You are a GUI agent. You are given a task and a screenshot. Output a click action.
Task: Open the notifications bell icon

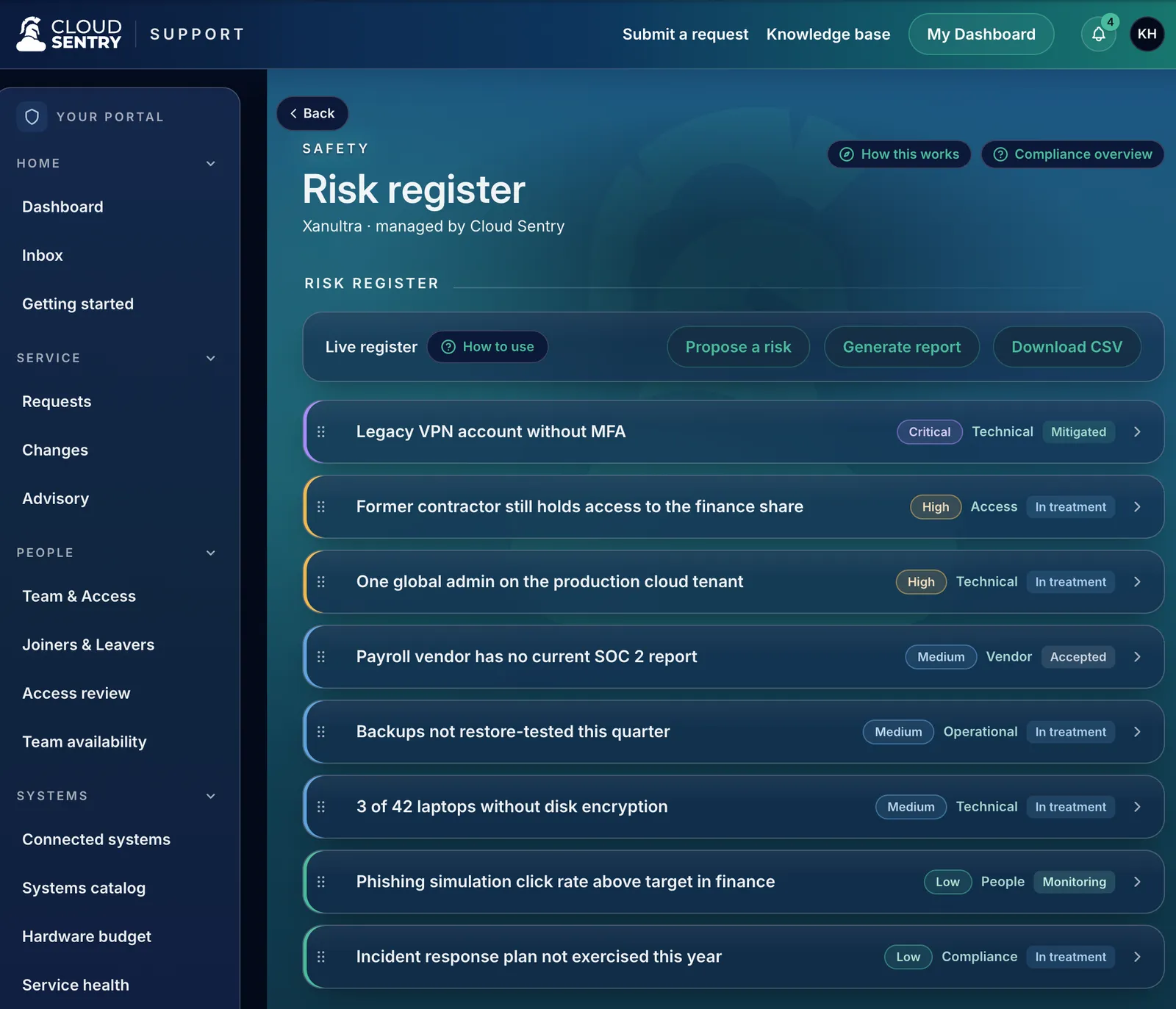1098,34
